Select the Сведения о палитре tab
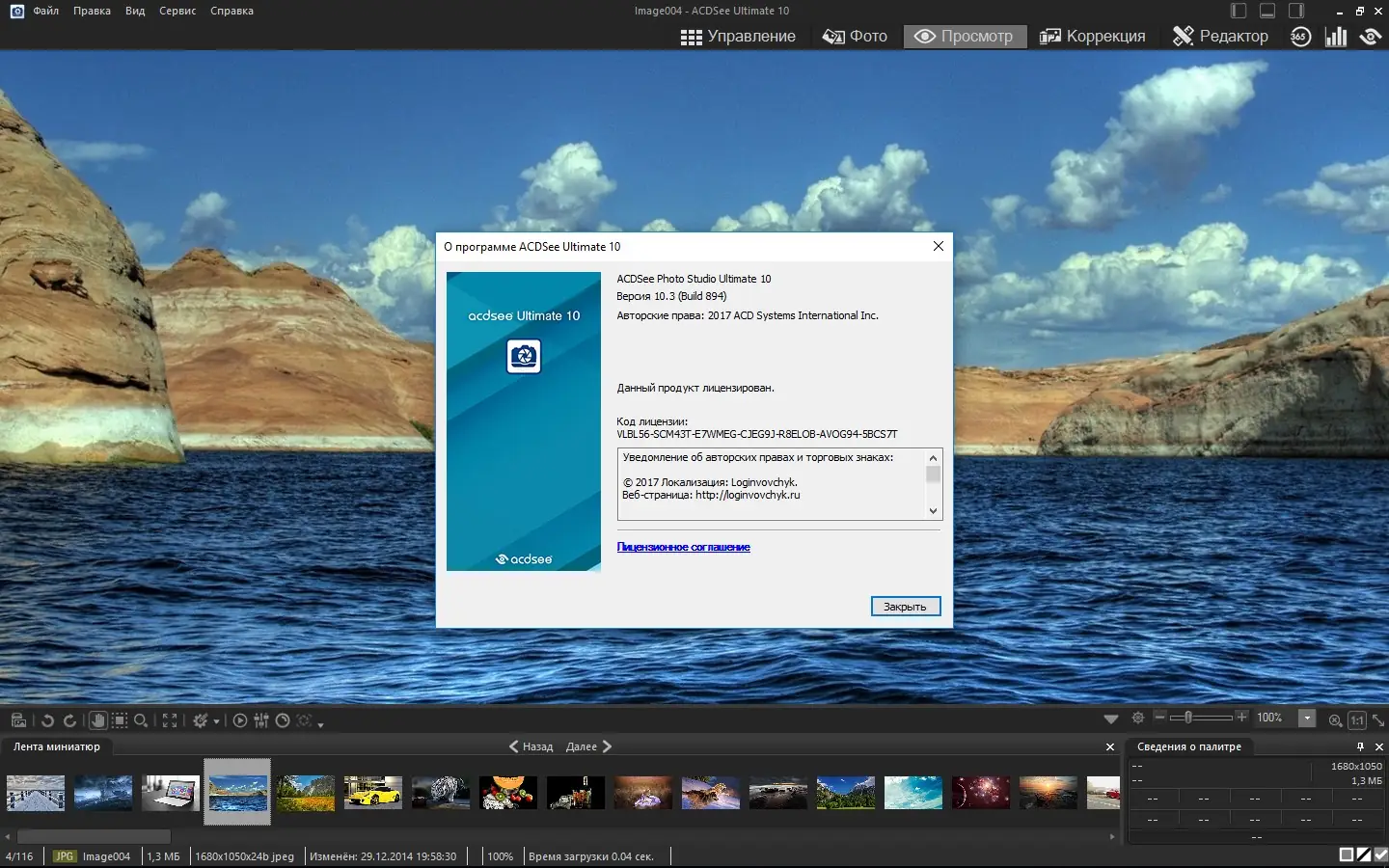The image size is (1389, 868). tap(1189, 746)
